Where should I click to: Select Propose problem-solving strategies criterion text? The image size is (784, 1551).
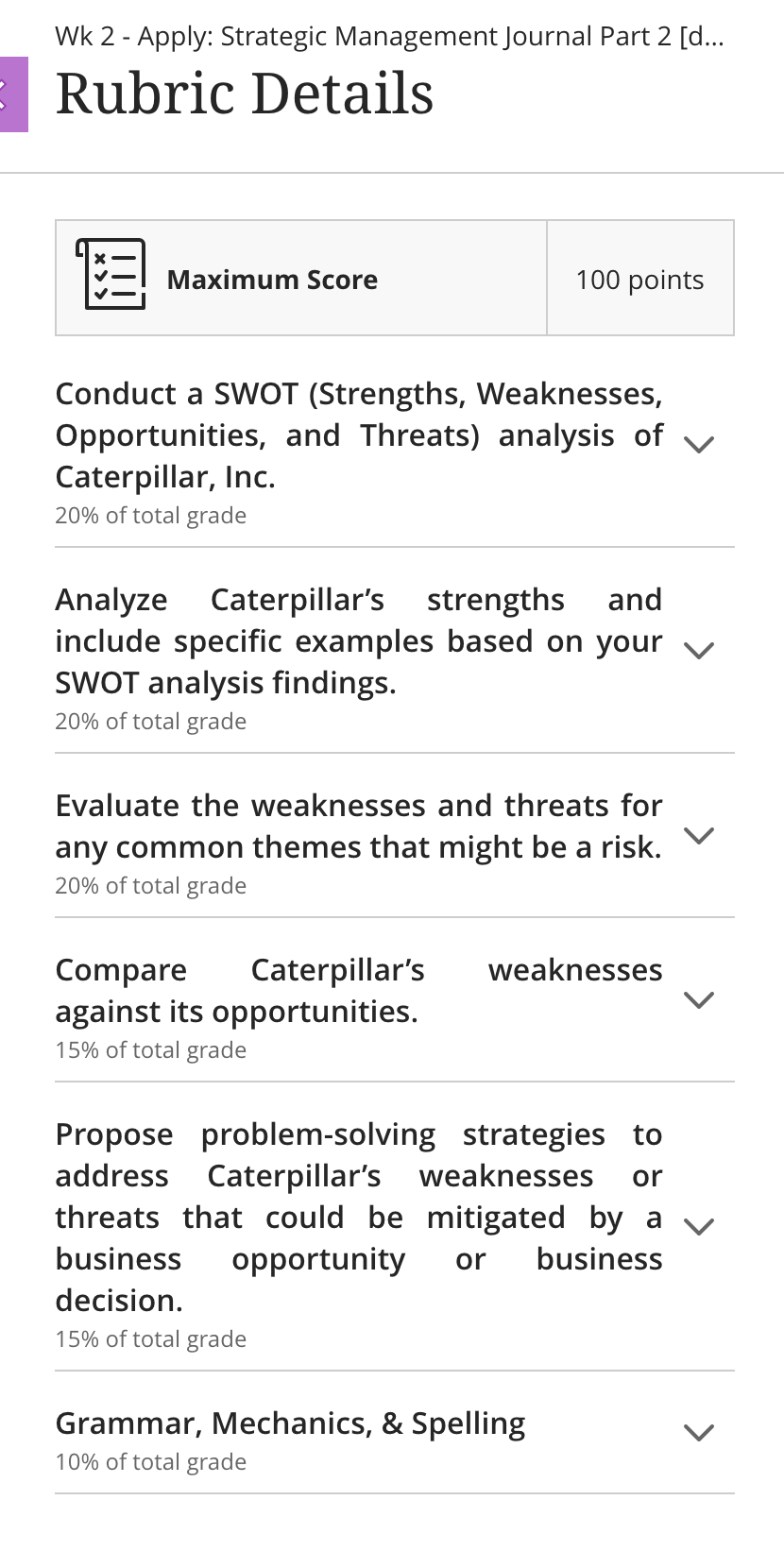(359, 1218)
